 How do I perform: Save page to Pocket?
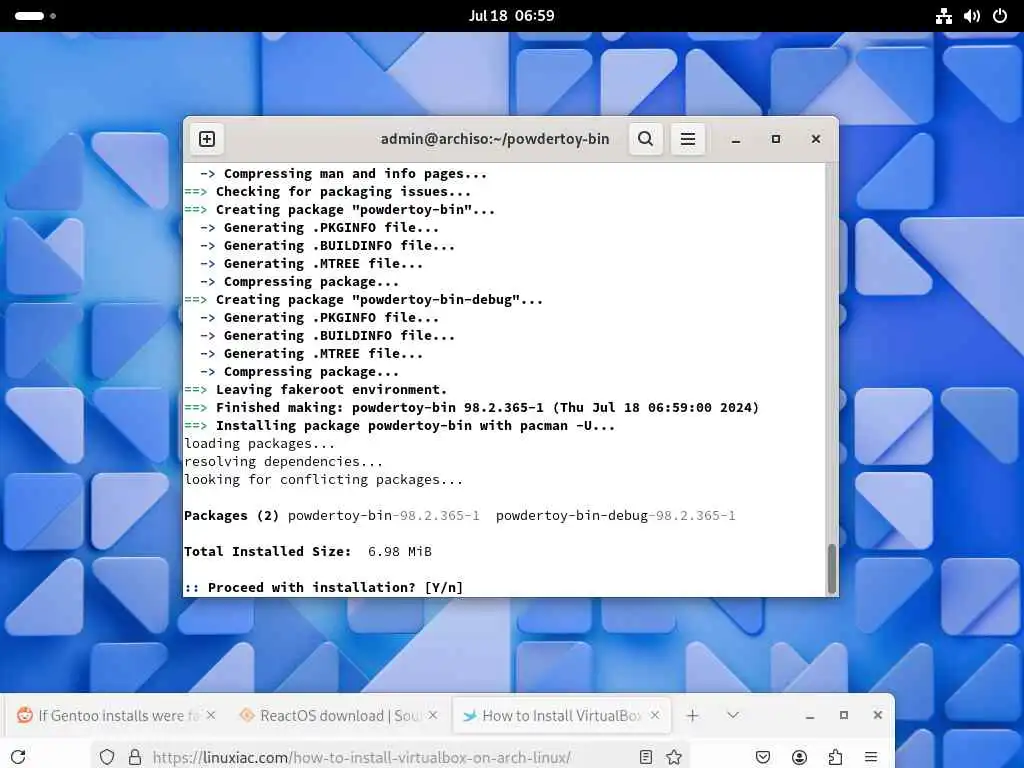[763, 757]
